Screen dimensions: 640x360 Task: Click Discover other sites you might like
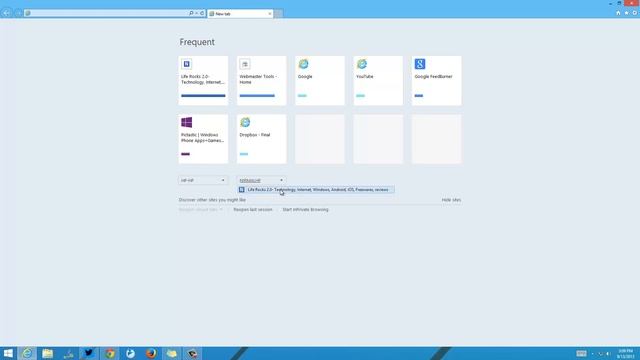(x=212, y=200)
